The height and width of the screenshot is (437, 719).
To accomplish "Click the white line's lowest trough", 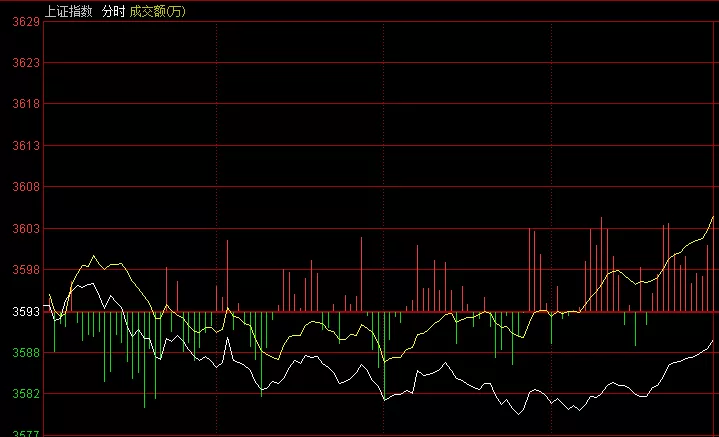I will (x=518, y=413).
